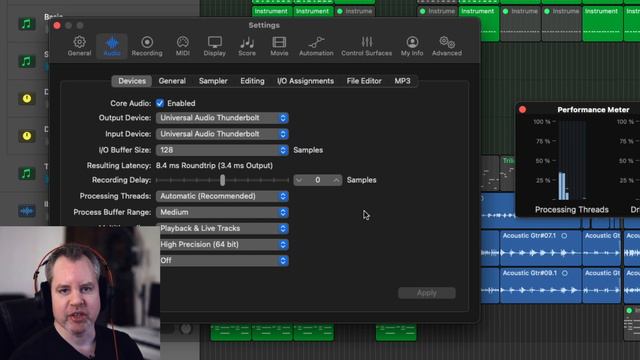This screenshot has width=640, height=360.
Task: Open General settings pane
Action: 79,46
